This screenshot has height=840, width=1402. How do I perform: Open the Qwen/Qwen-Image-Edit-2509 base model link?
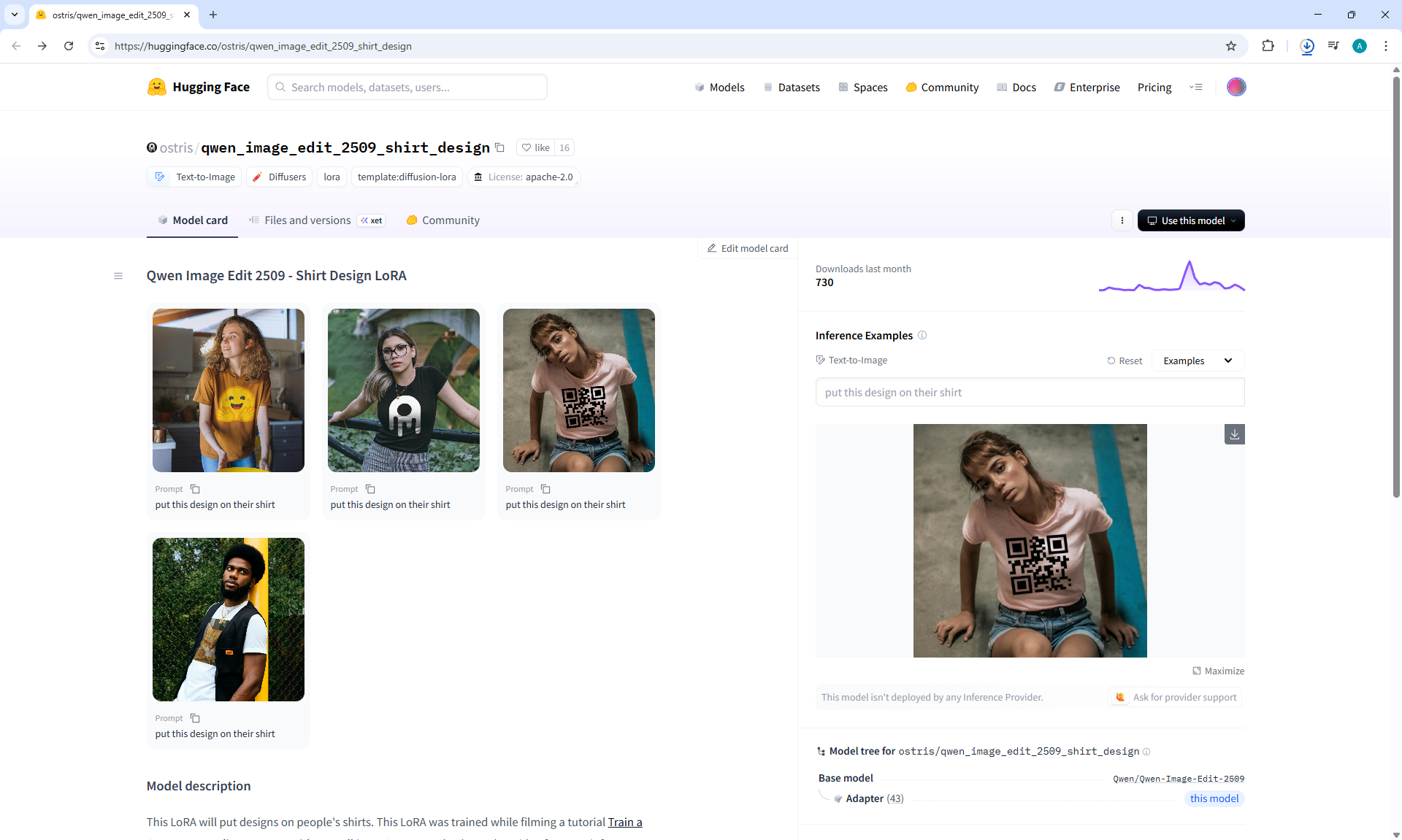pyautogui.click(x=1178, y=779)
